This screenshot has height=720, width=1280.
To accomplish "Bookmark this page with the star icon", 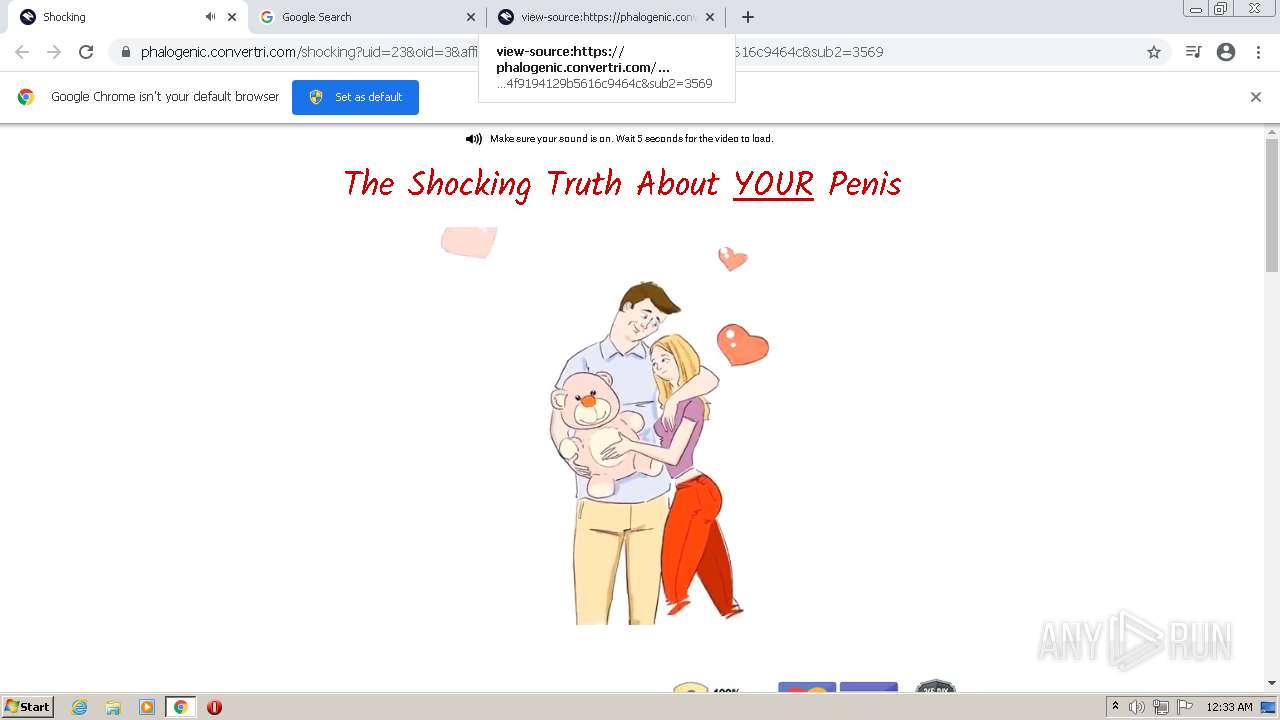I will (x=1154, y=52).
